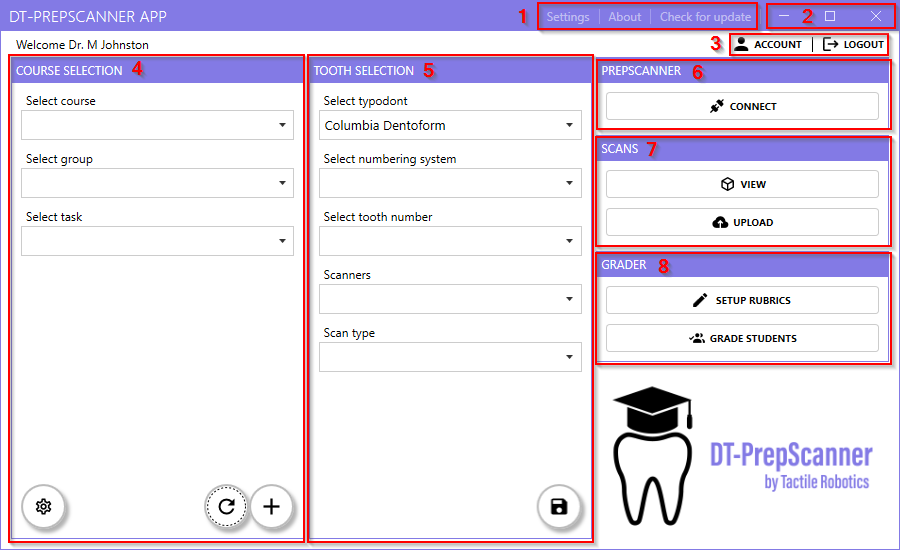Close the DT-PrepScanner app window
900x550 pixels.
pos(876,16)
